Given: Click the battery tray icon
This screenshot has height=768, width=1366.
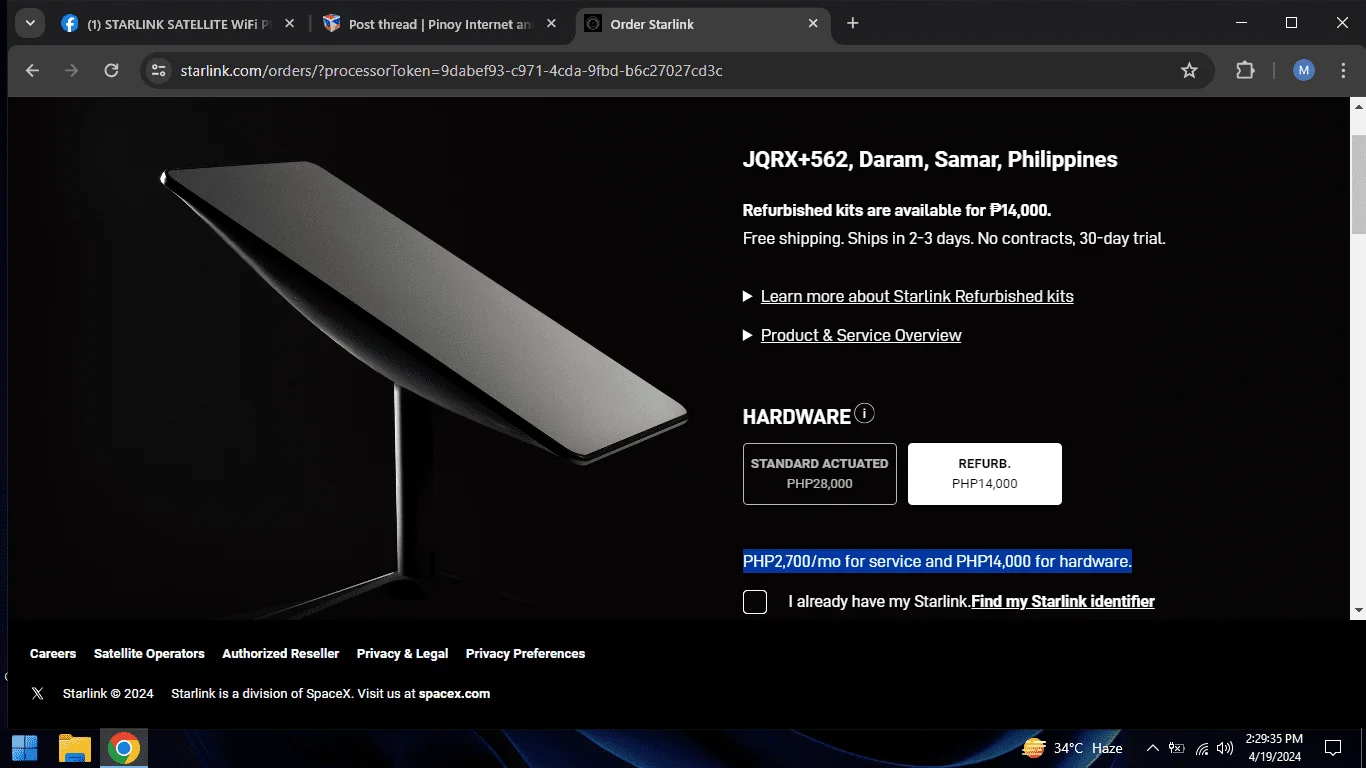Looking at the screenshot, I should click(x=1176, y=748).
